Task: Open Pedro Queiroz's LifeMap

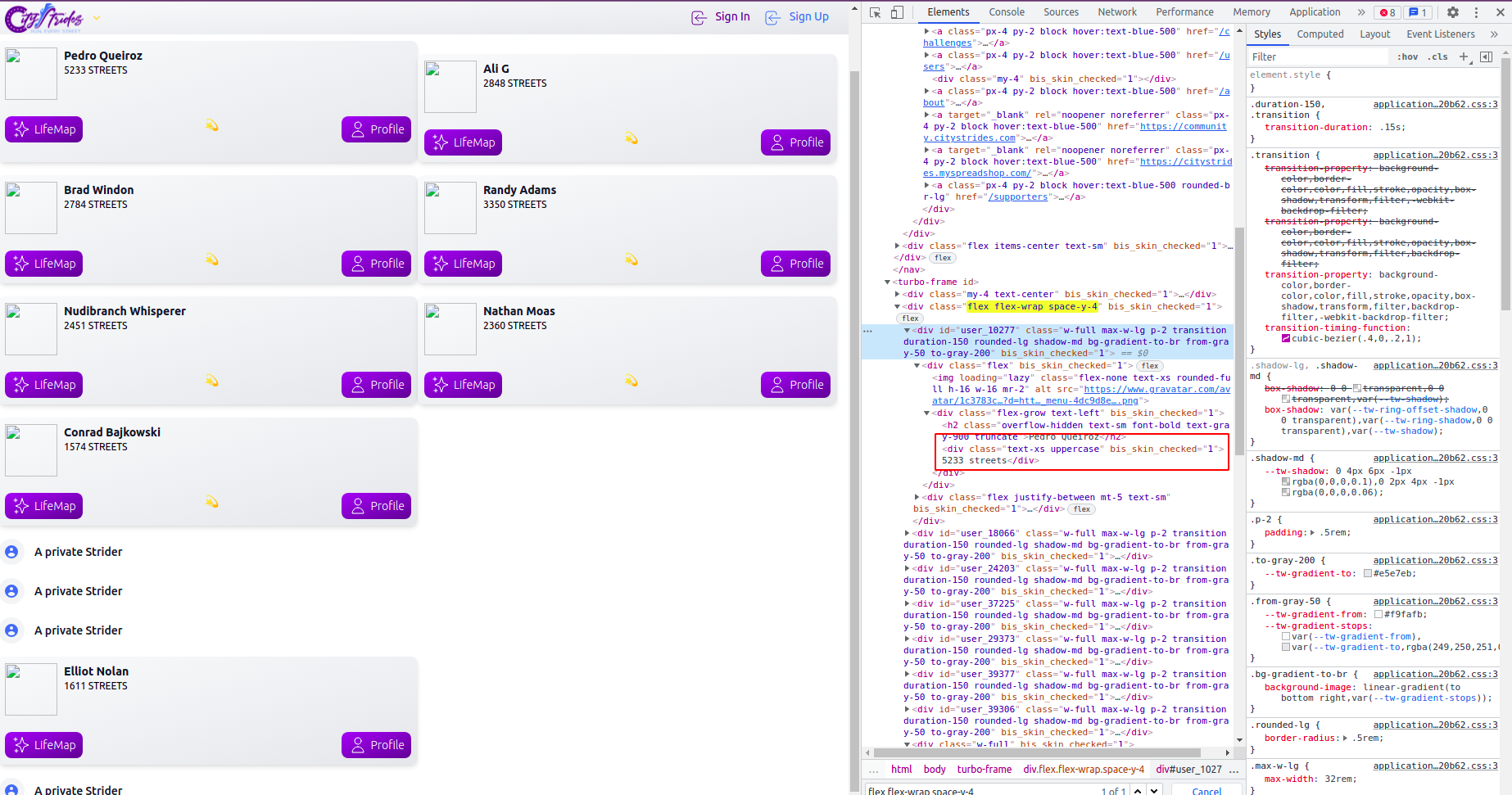Action: (x=44, y=129)
